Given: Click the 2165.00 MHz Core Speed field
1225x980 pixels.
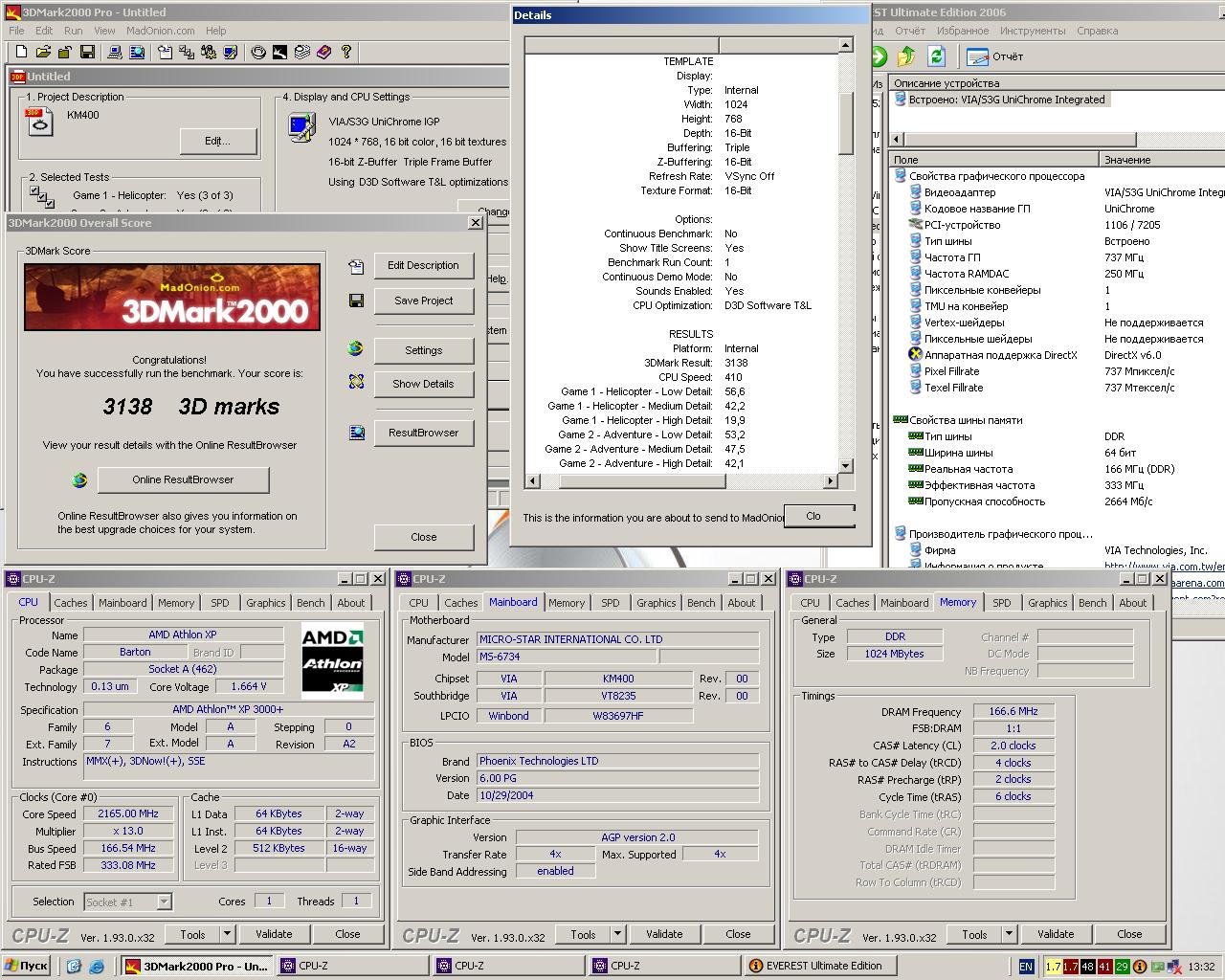Looking at the screenshot, I should 127,813.
